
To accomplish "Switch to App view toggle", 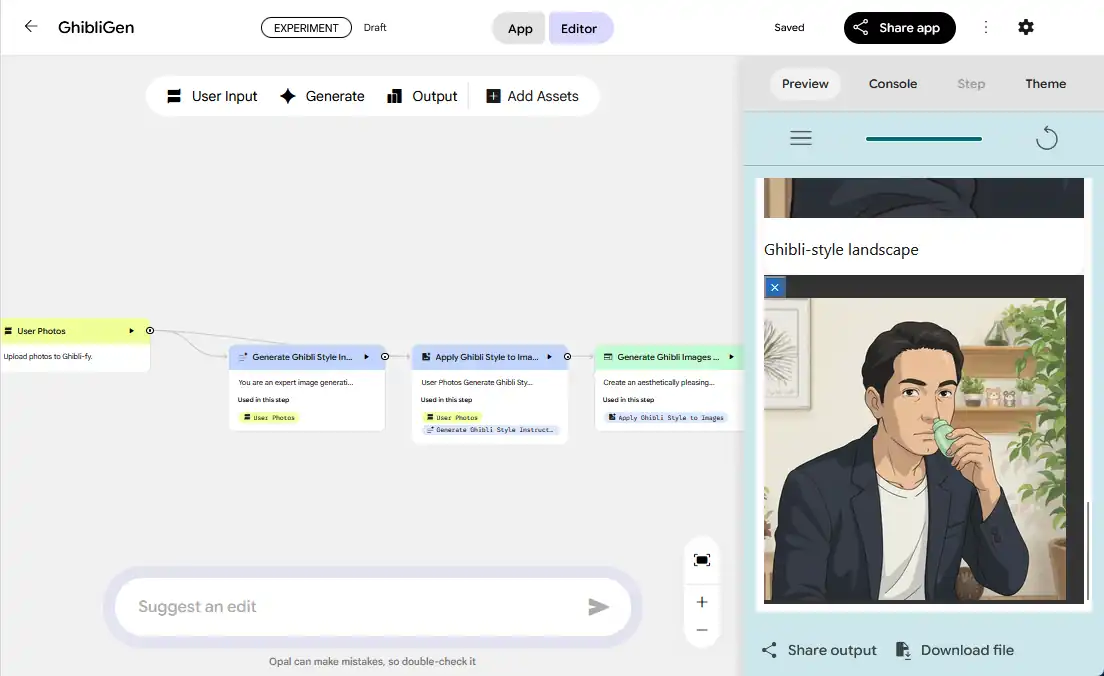I will 520,28.
